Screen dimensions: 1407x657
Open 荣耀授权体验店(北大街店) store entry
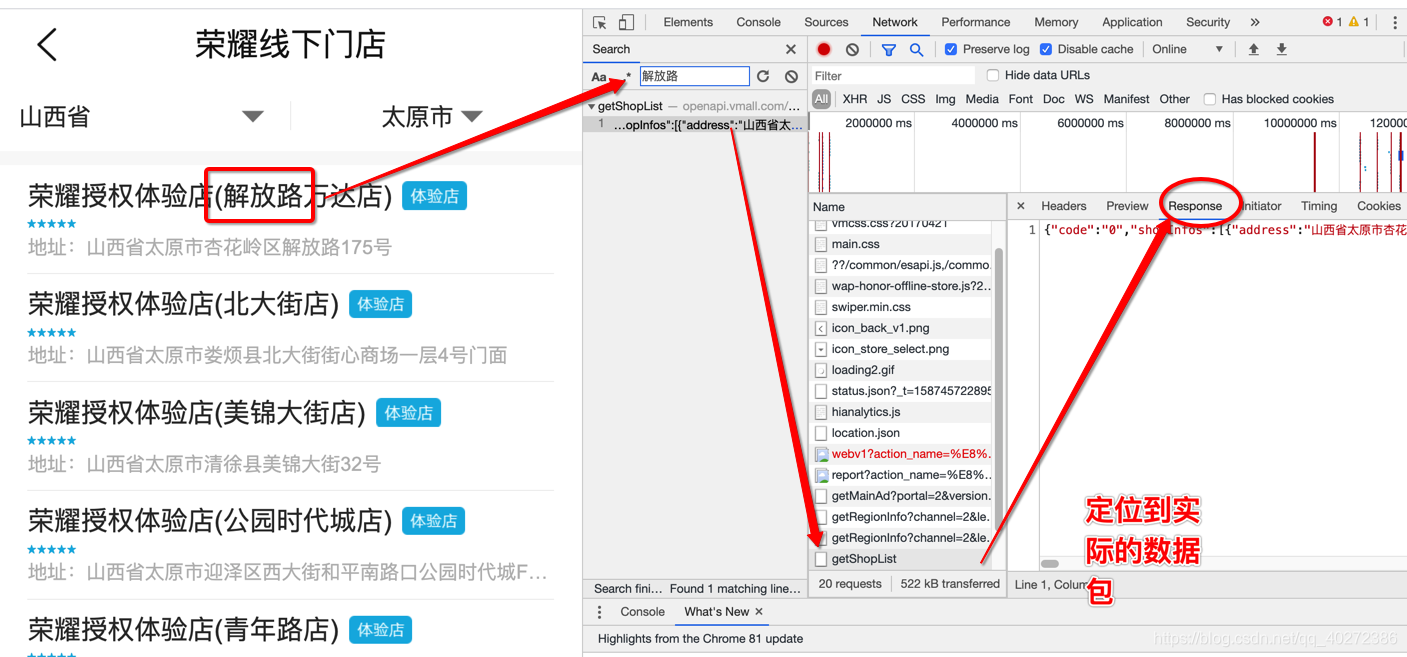coord(290,328)
